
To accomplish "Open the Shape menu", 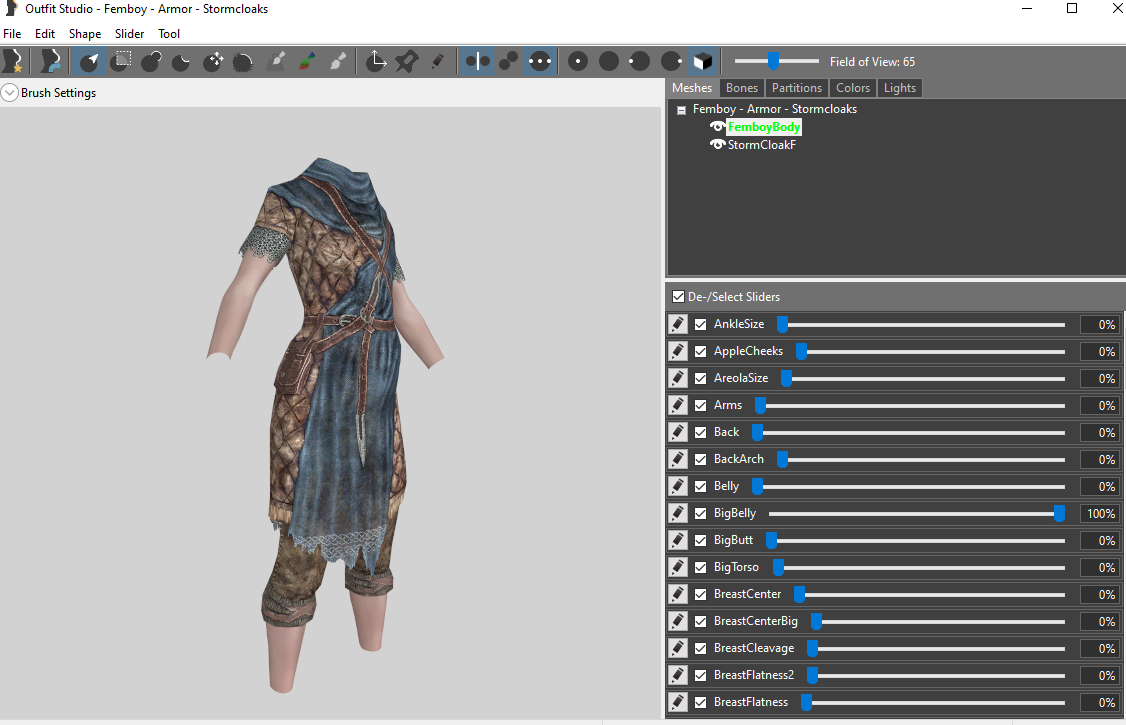I will pyautogui.click(x=85, y=34).
